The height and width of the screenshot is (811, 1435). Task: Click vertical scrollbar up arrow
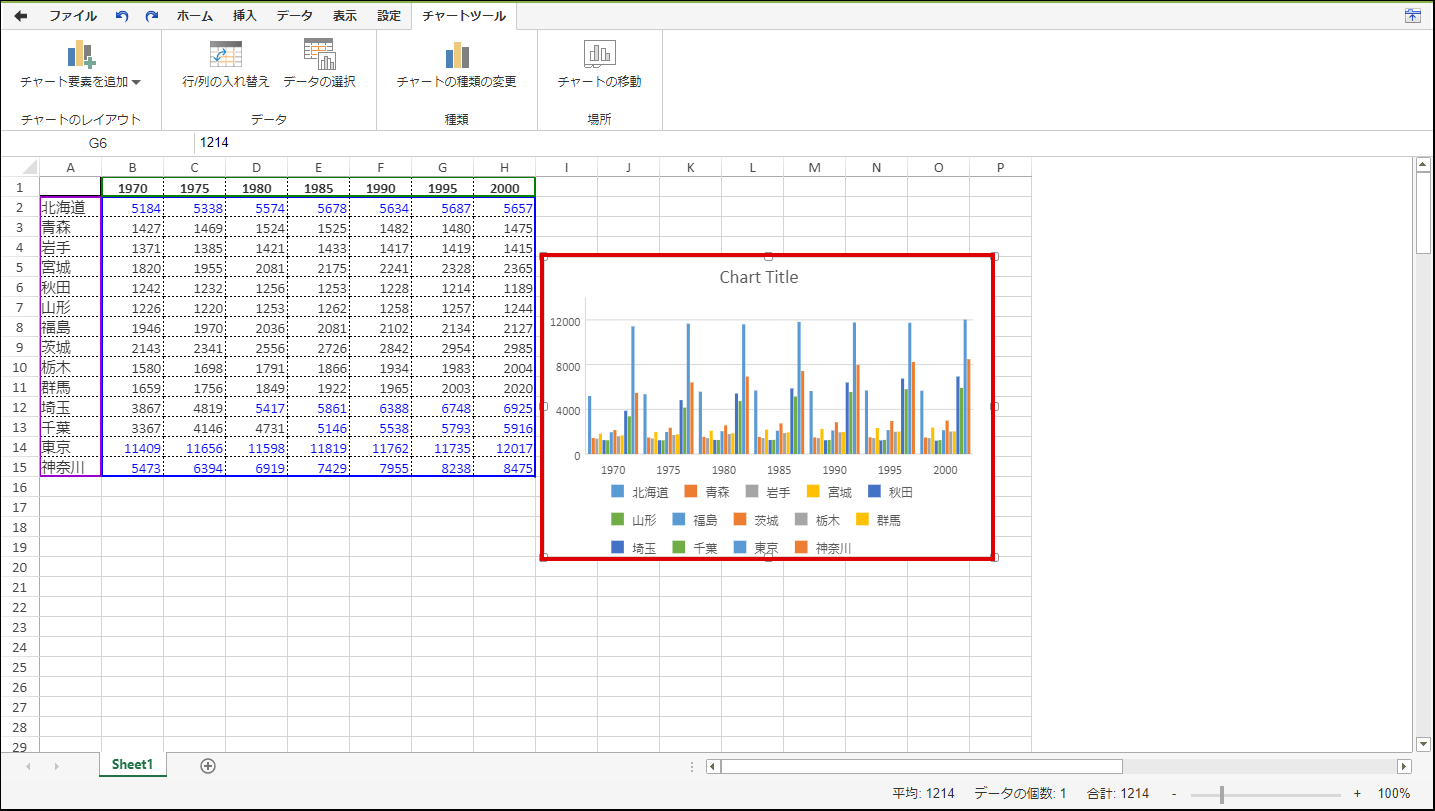pos(1424,164)
